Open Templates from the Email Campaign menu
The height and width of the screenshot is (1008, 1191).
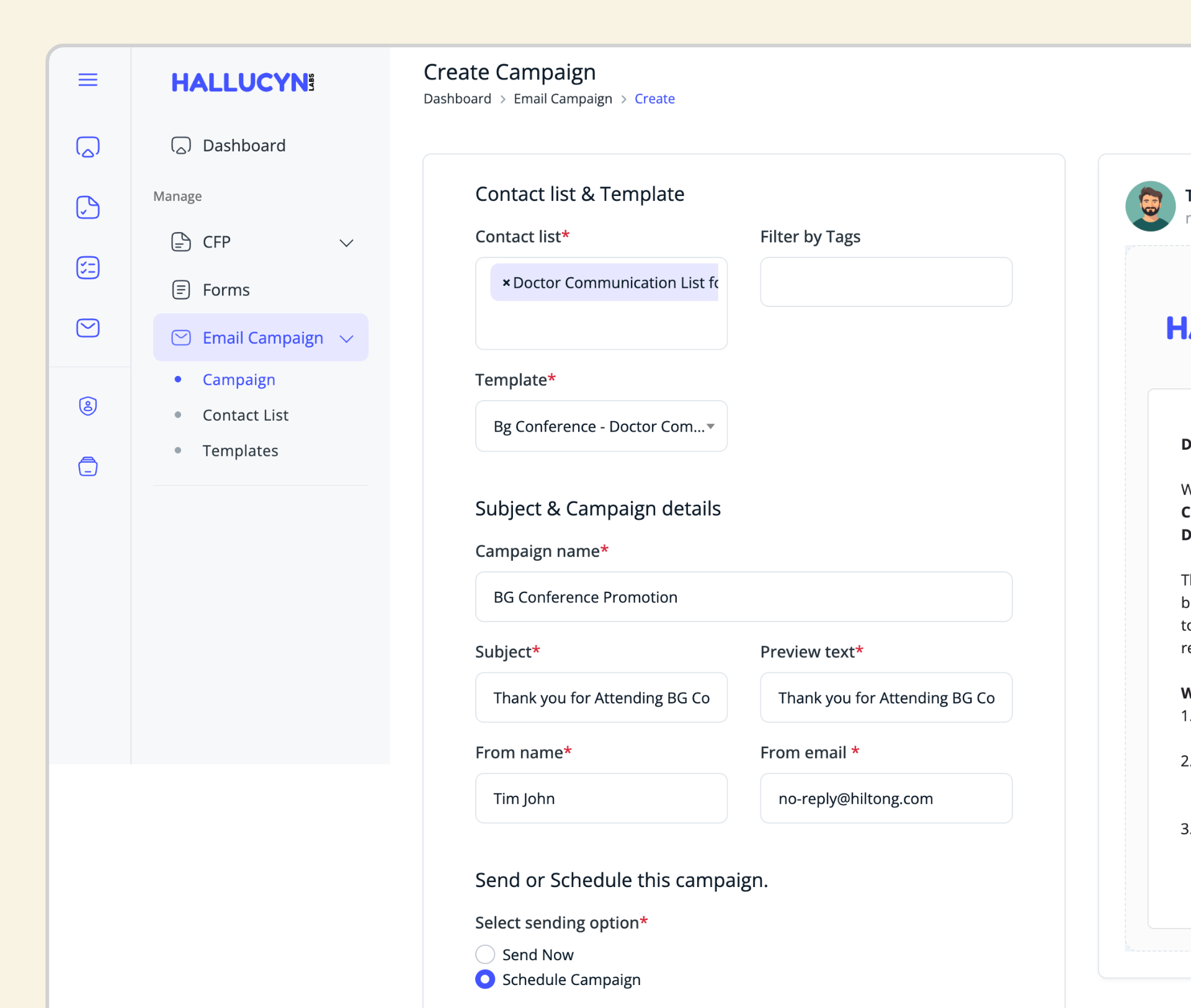[x=240, y=450]
